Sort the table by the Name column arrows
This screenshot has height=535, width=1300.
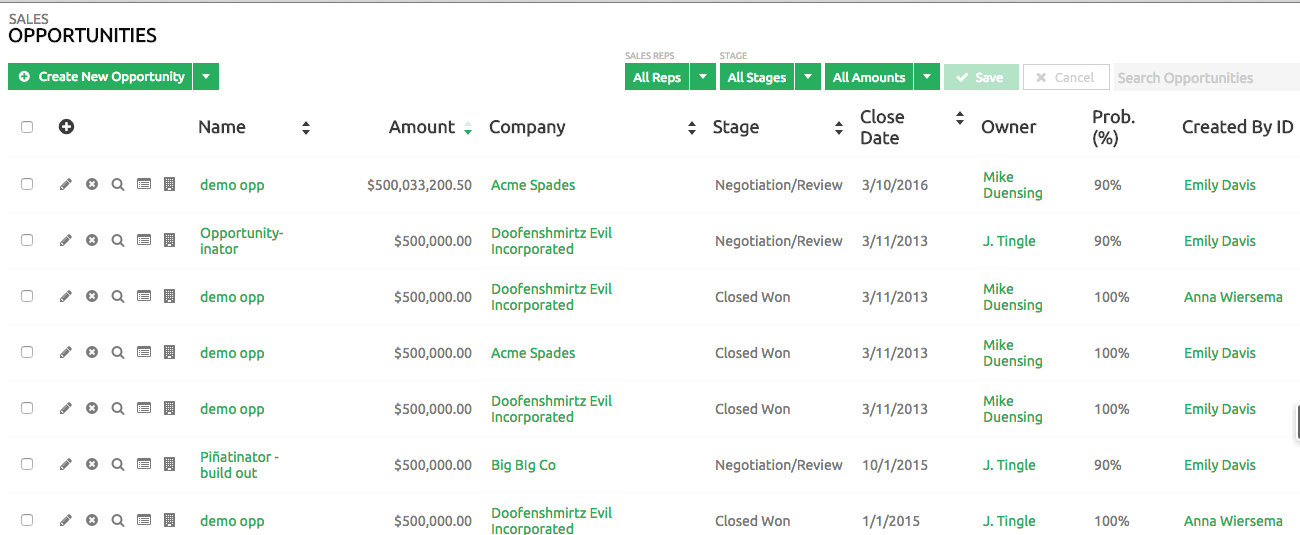[x=306, y=128]
